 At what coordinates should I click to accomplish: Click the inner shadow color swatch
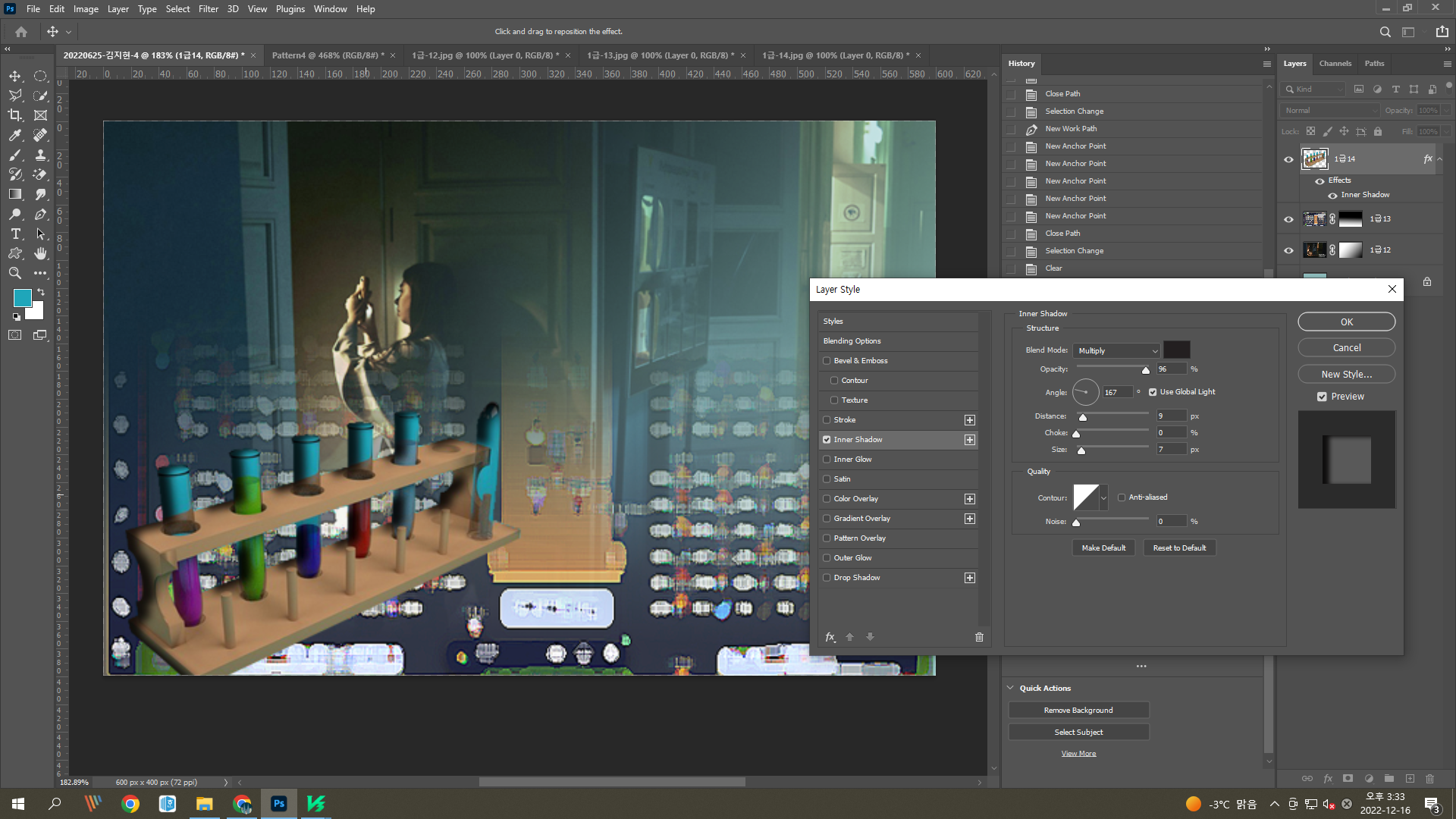click(x=1176, y=350)
